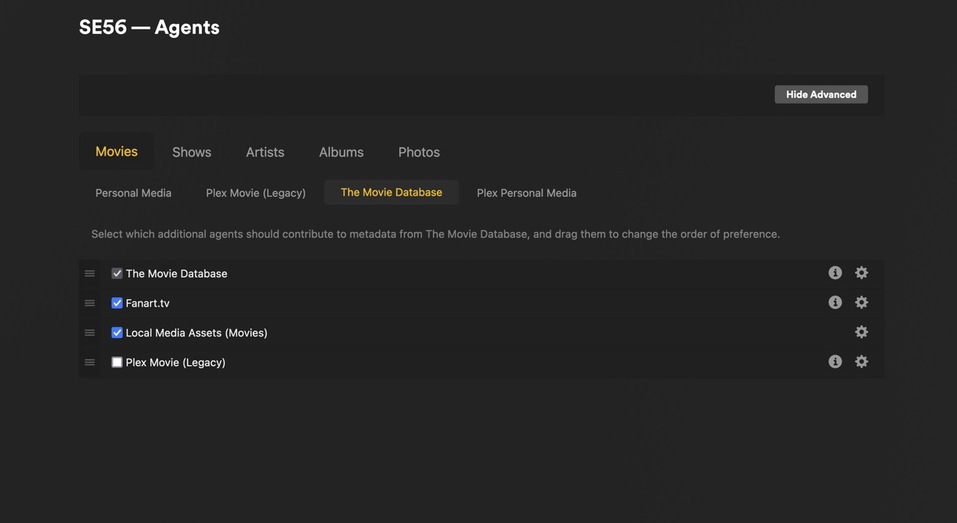Click the drag handle of Fanart.tv row
This screenshot has height=523, width=957.
pos(90,303)
